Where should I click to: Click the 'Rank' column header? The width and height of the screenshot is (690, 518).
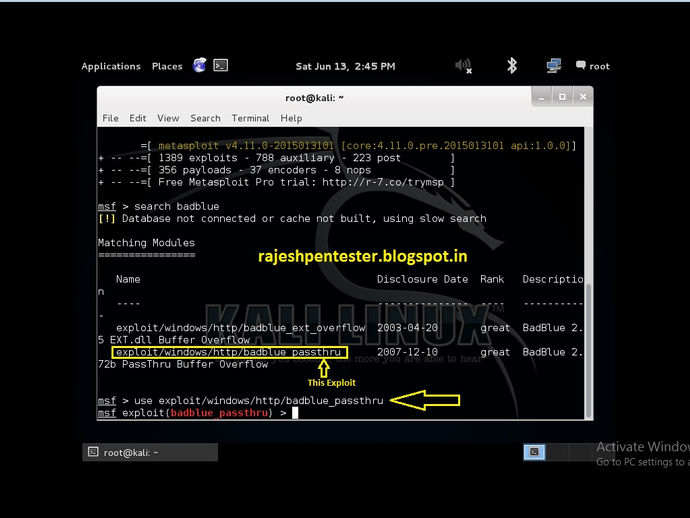click(492, 279)
